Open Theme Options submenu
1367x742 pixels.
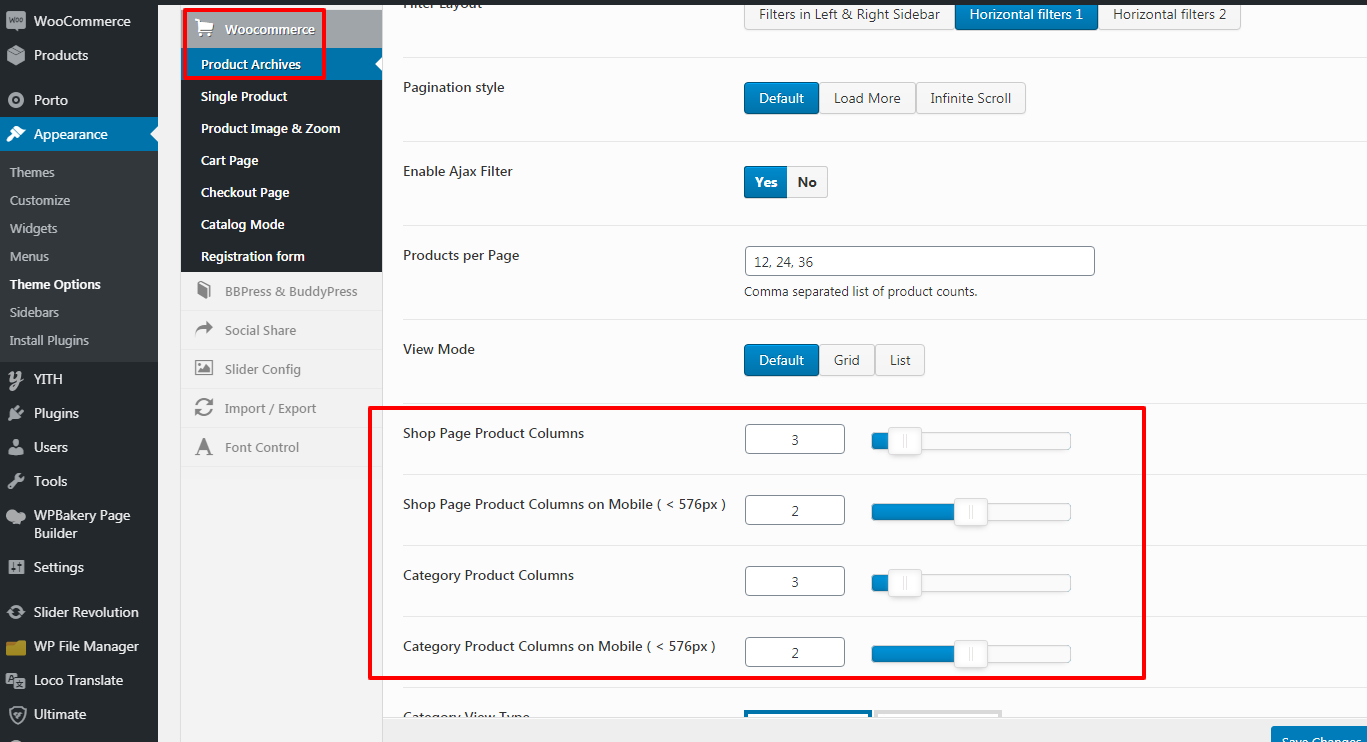[x=55, y=284]
